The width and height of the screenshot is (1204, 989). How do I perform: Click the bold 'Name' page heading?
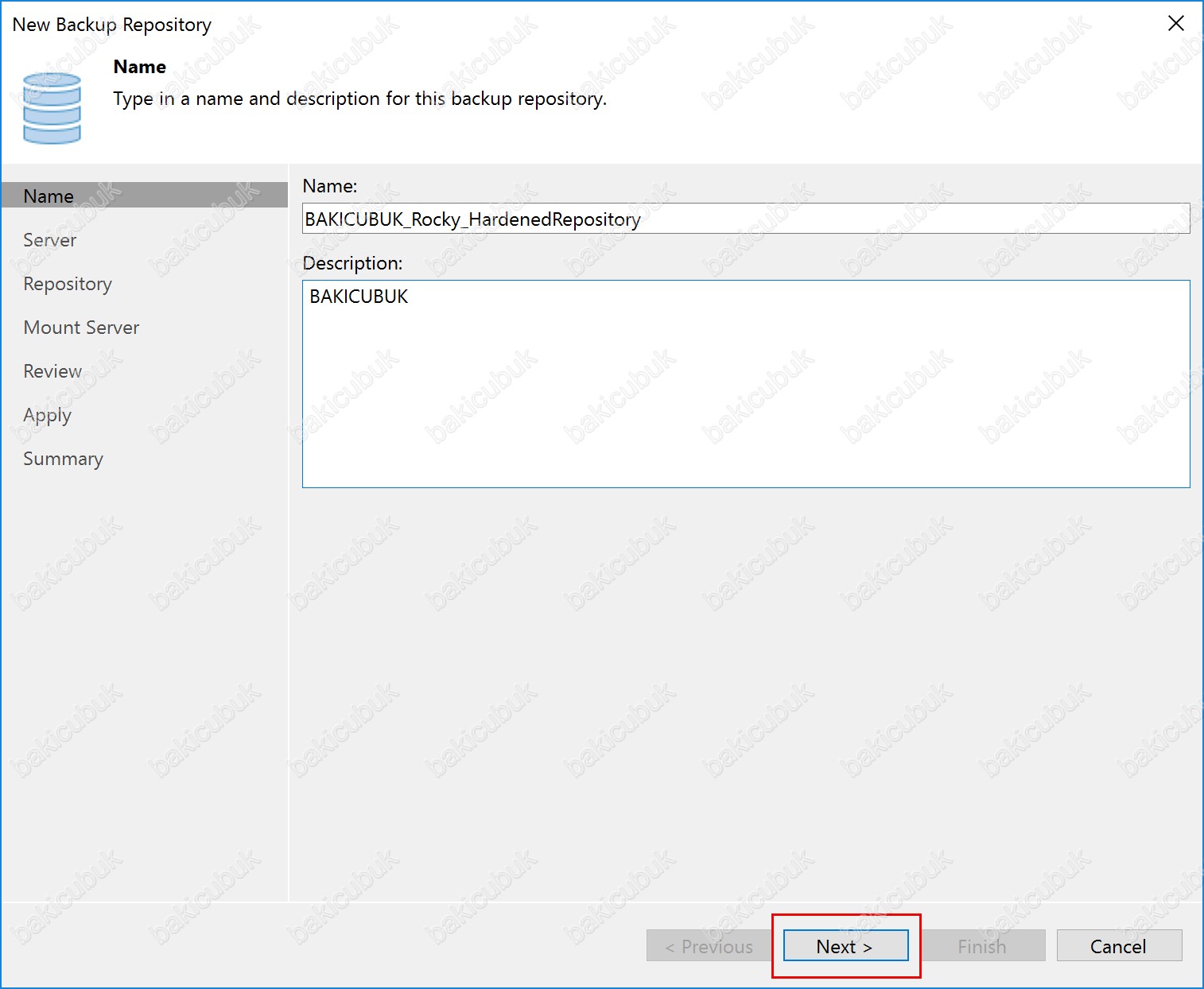click(140, 67)
